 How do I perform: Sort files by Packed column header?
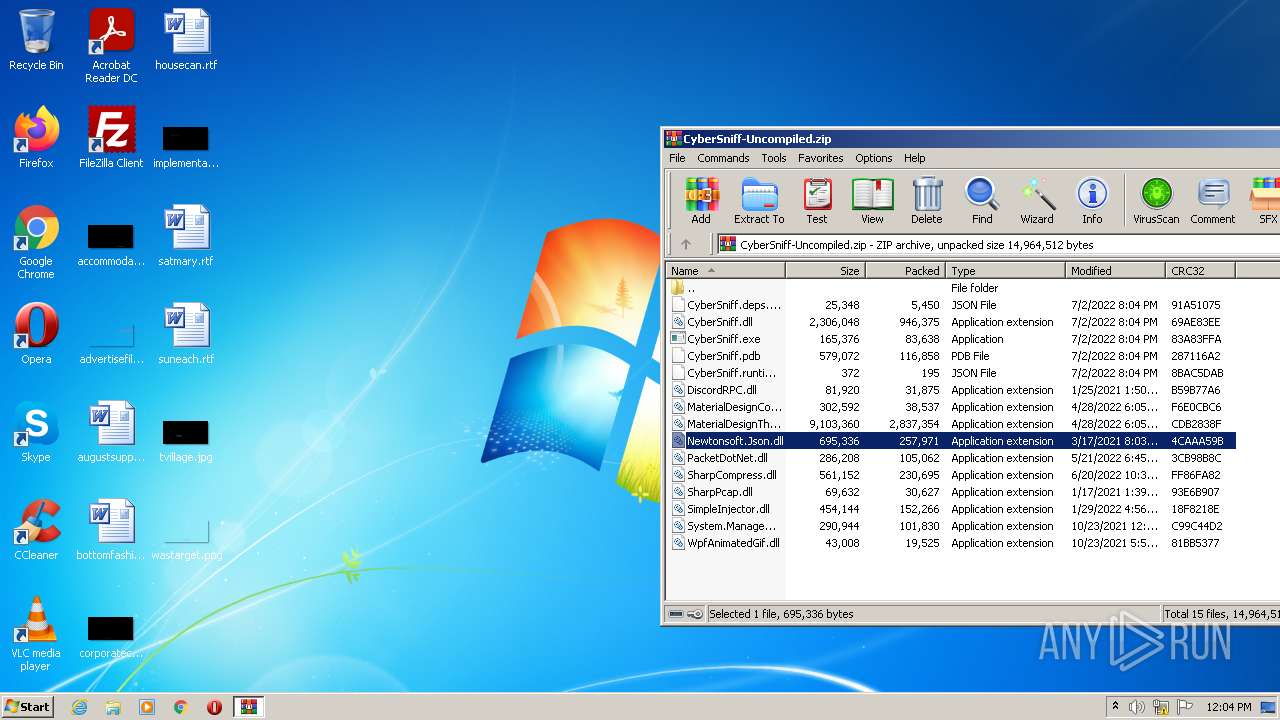[905, 270]
